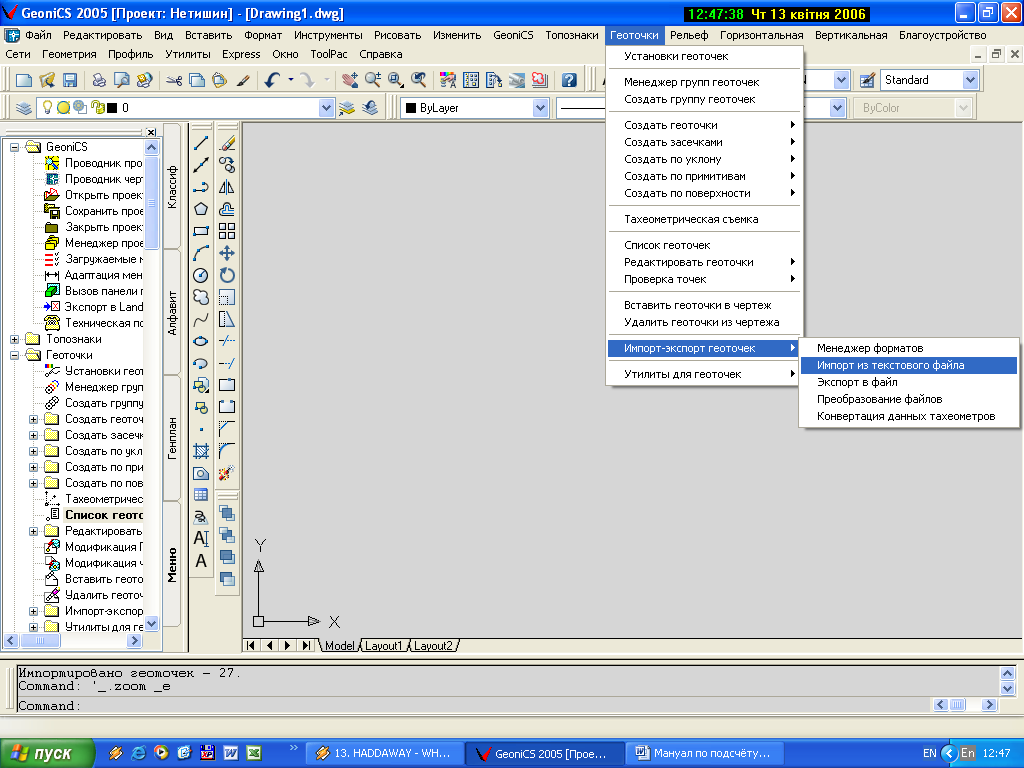
Task: Select Менеджер форматов submenu item
Action: 908,348
